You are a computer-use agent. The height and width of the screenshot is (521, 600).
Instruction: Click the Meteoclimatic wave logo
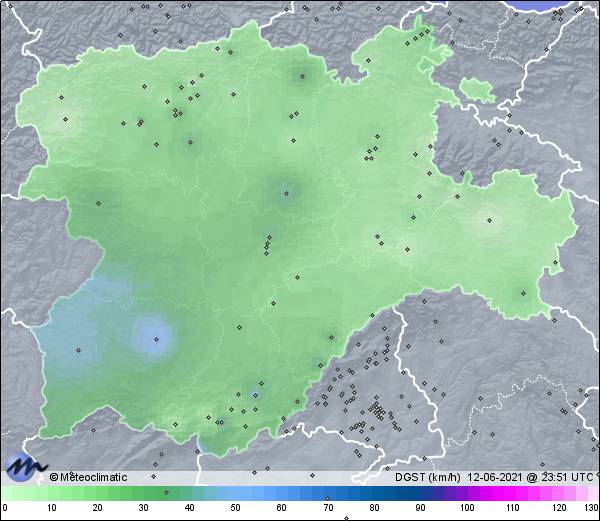(26, 466)
